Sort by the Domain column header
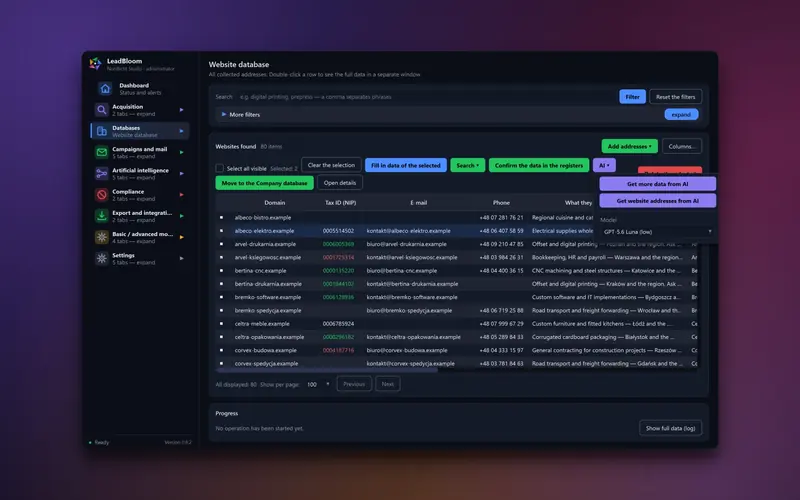 click(x=274, y=203)
